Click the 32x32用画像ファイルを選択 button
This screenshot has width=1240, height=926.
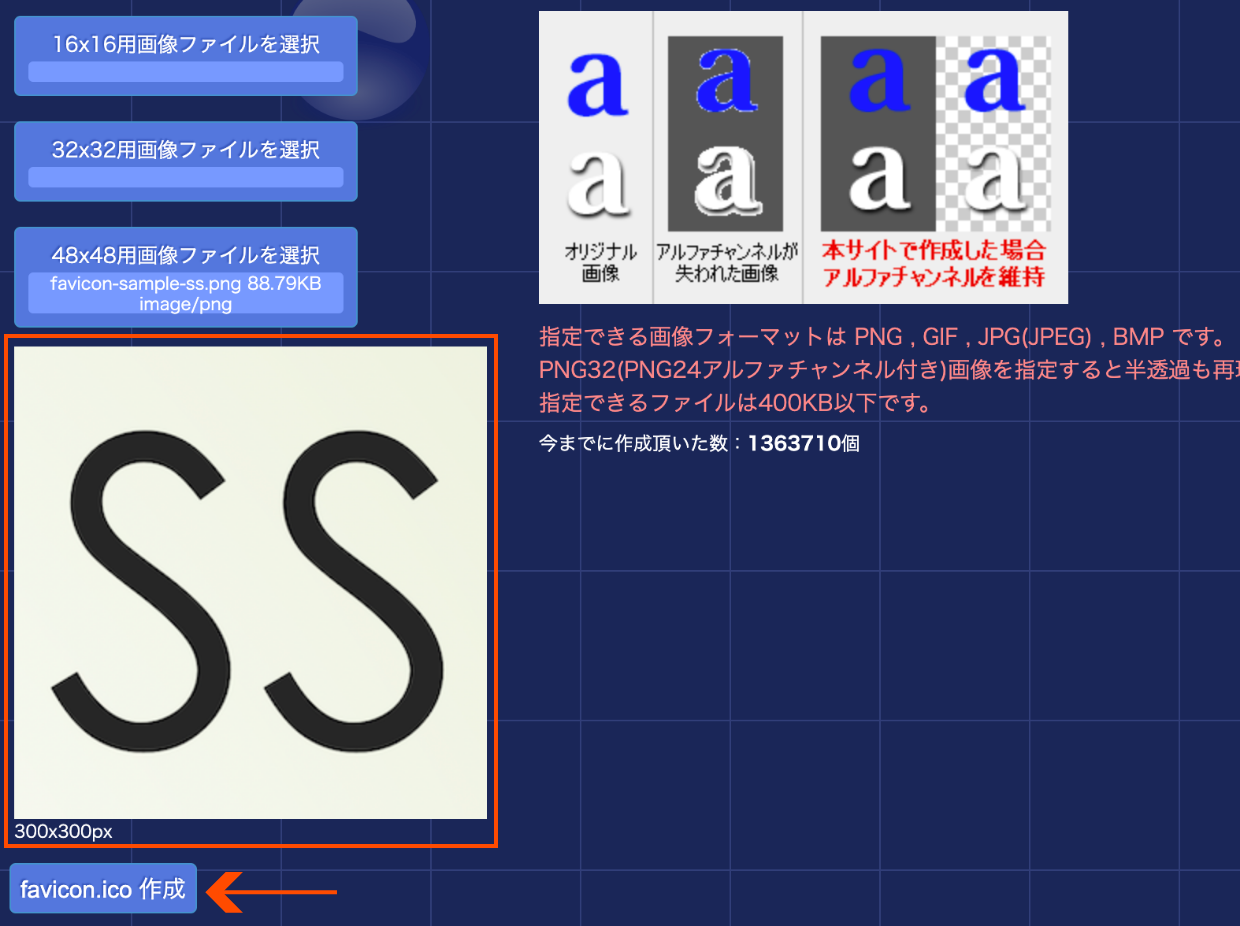[x=185, y=148]
